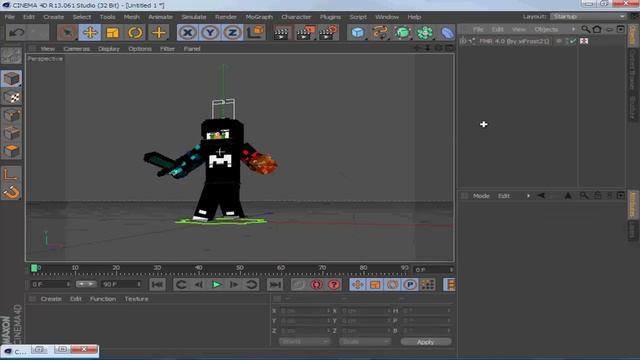
Task: Select the Polygons mode icon
Action: 11,151
